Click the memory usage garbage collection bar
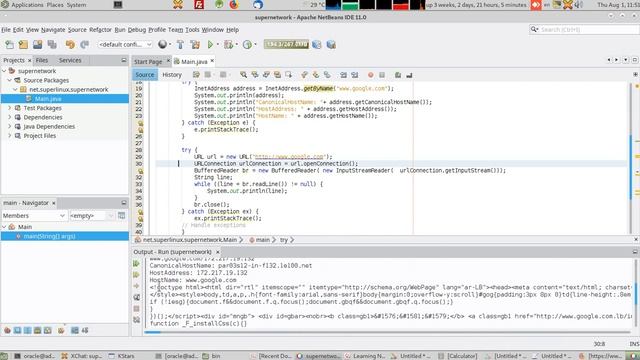640x360 pixels. click(286, 44)
